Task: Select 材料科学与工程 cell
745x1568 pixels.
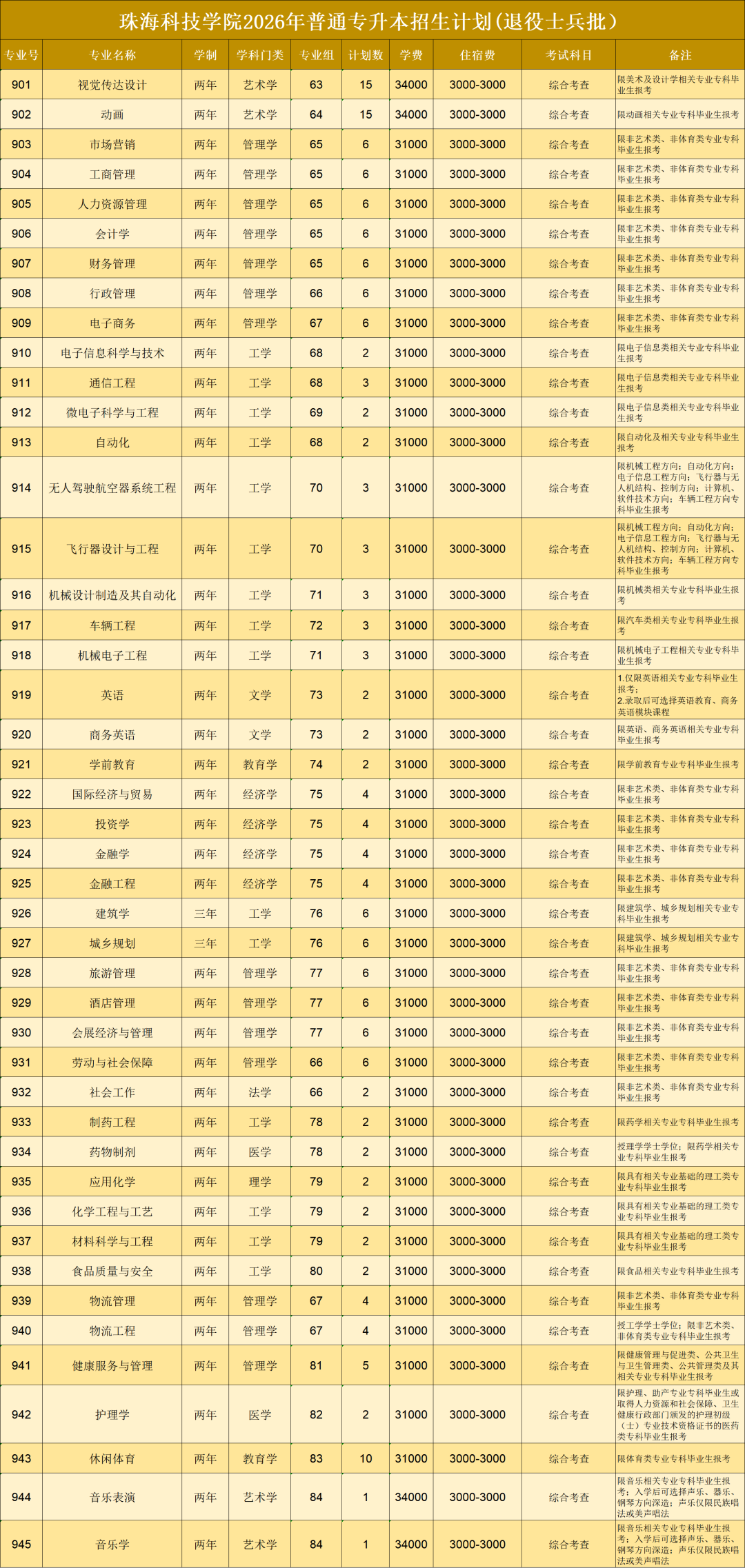Action: 112,1240
